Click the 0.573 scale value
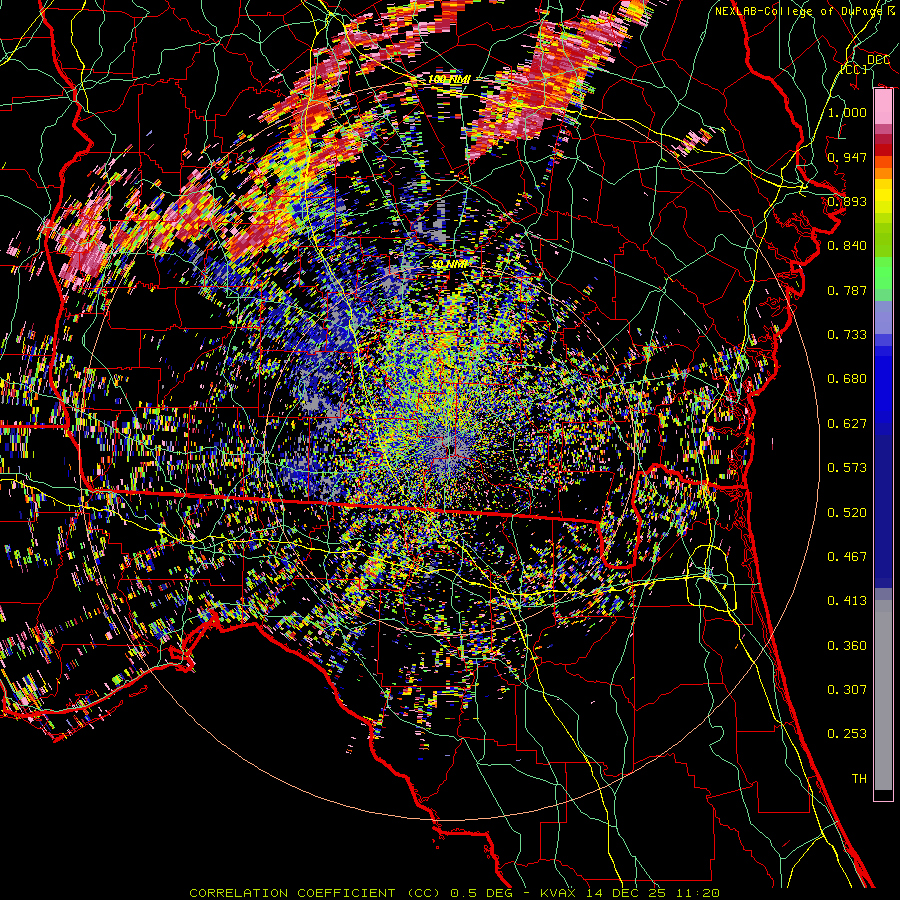Screen dimensions: 900x900 [847, 468]
